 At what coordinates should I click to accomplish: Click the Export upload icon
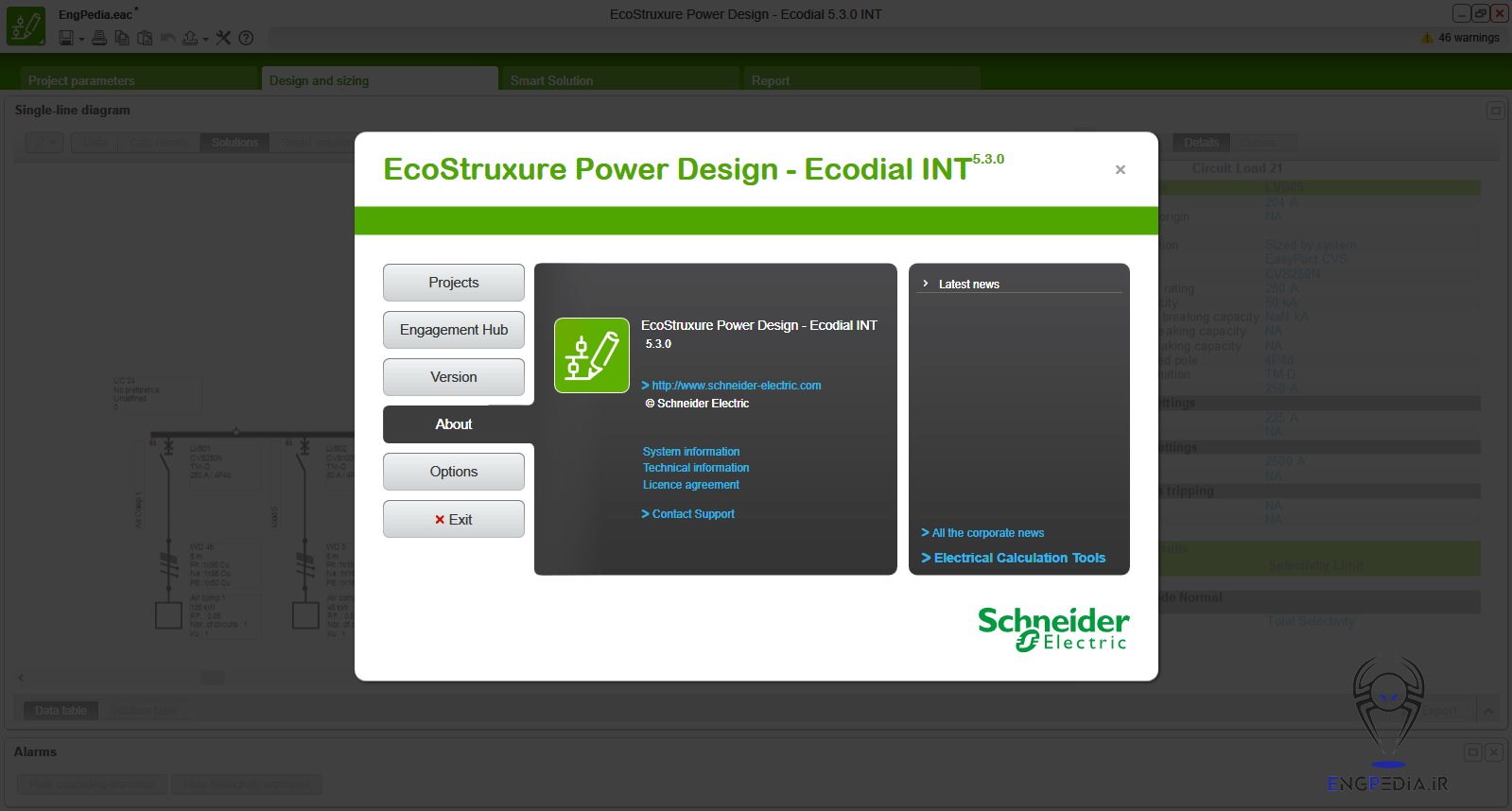pos(190,38)
